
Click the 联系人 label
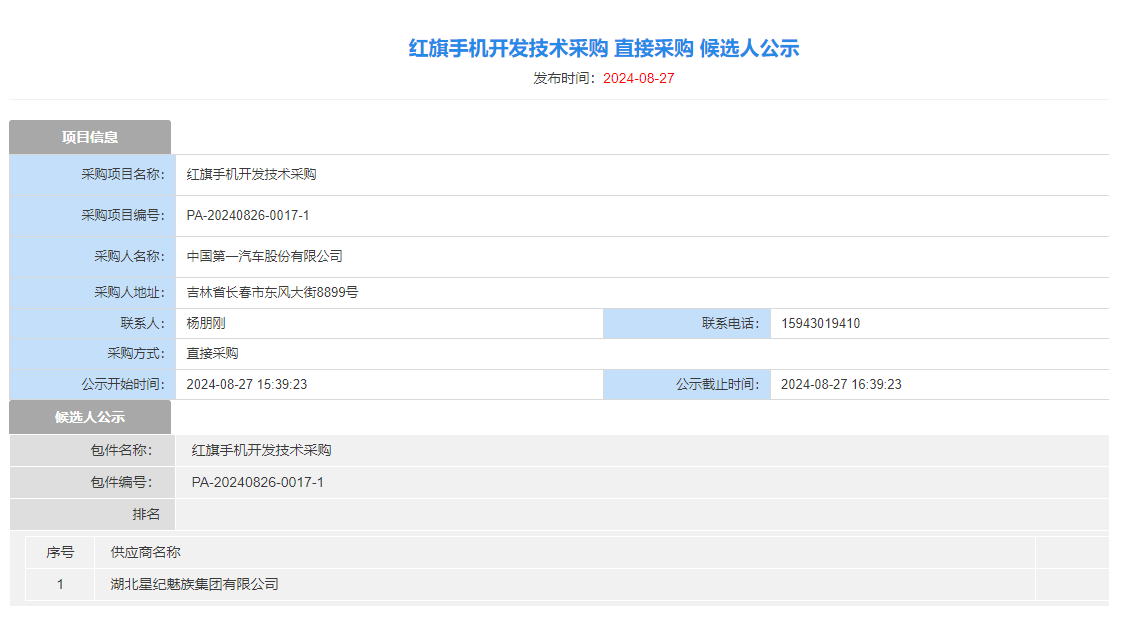point(142,324)
